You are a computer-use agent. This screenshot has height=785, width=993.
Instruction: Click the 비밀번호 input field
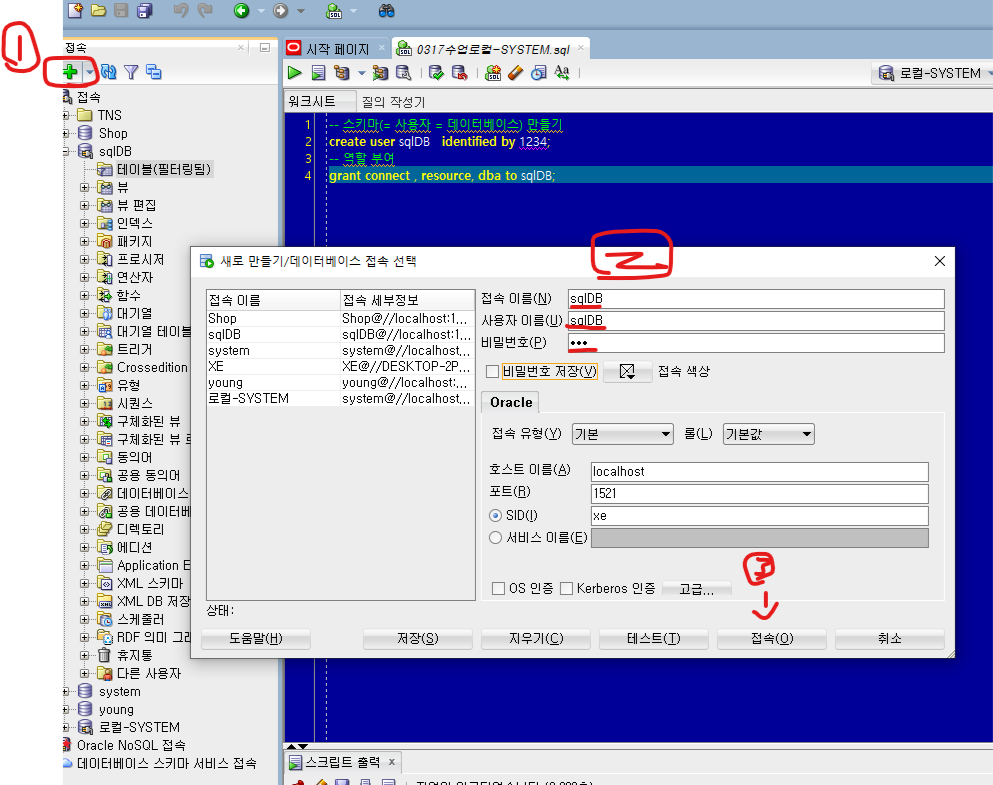pyautogui.click(x=756, y=343)
